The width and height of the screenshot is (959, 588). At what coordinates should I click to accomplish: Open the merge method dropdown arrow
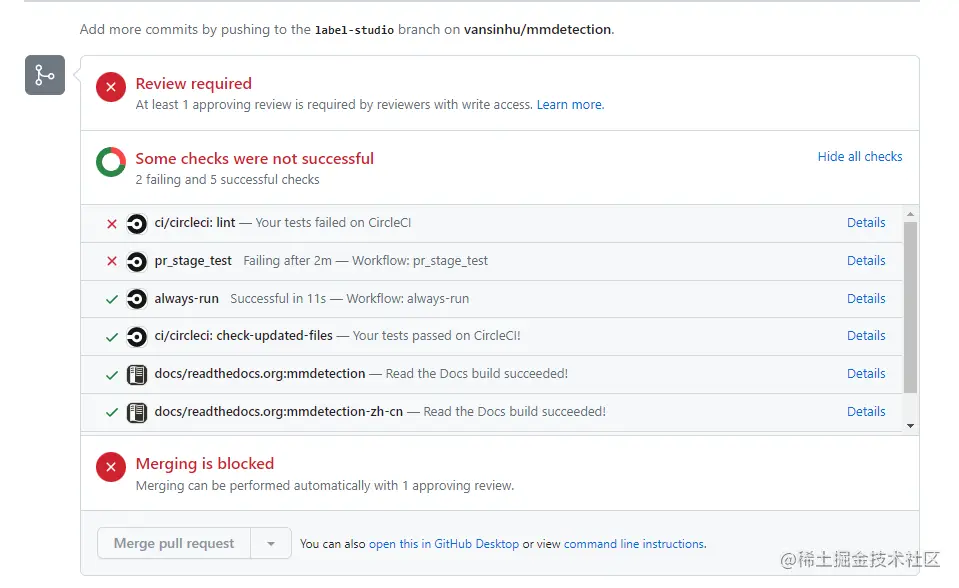271,543
